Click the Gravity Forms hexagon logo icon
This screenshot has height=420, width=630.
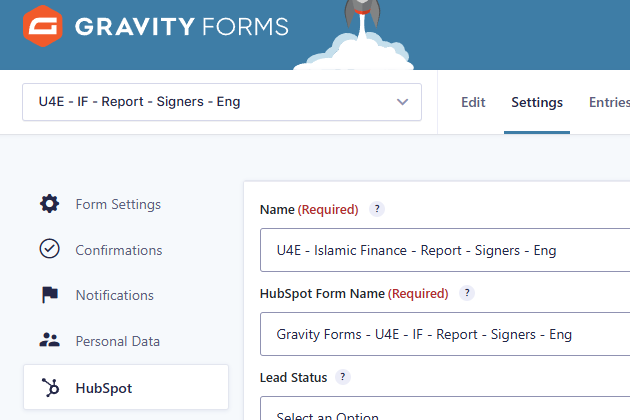[43, 26]
